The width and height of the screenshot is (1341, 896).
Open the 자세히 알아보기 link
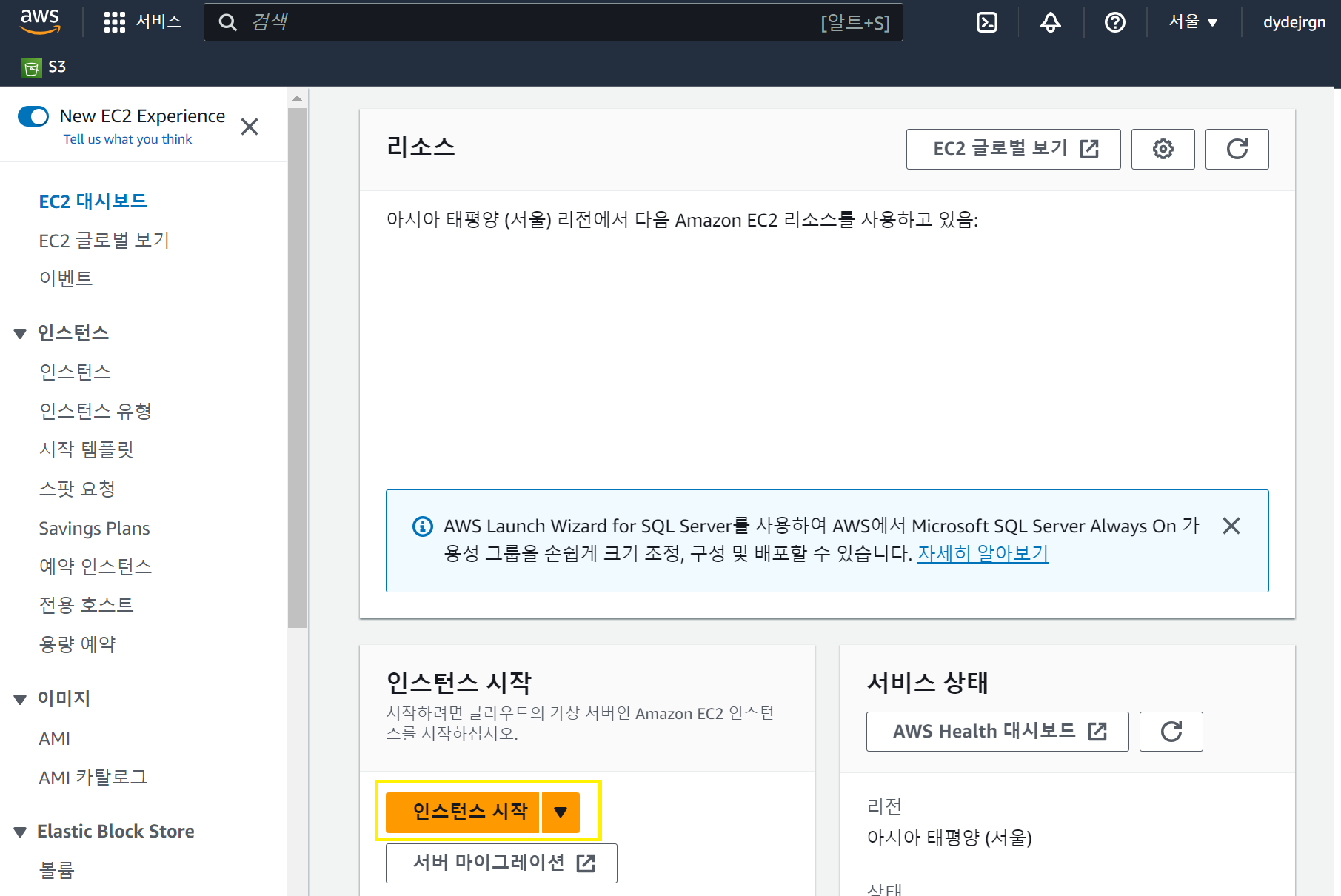coord(983,554)
